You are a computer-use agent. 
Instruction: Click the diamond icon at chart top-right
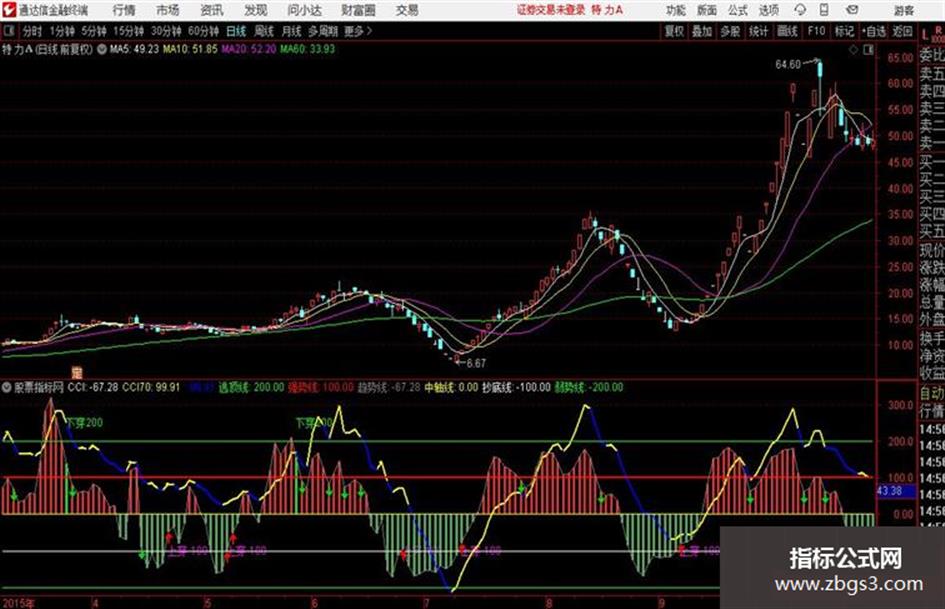853,50
